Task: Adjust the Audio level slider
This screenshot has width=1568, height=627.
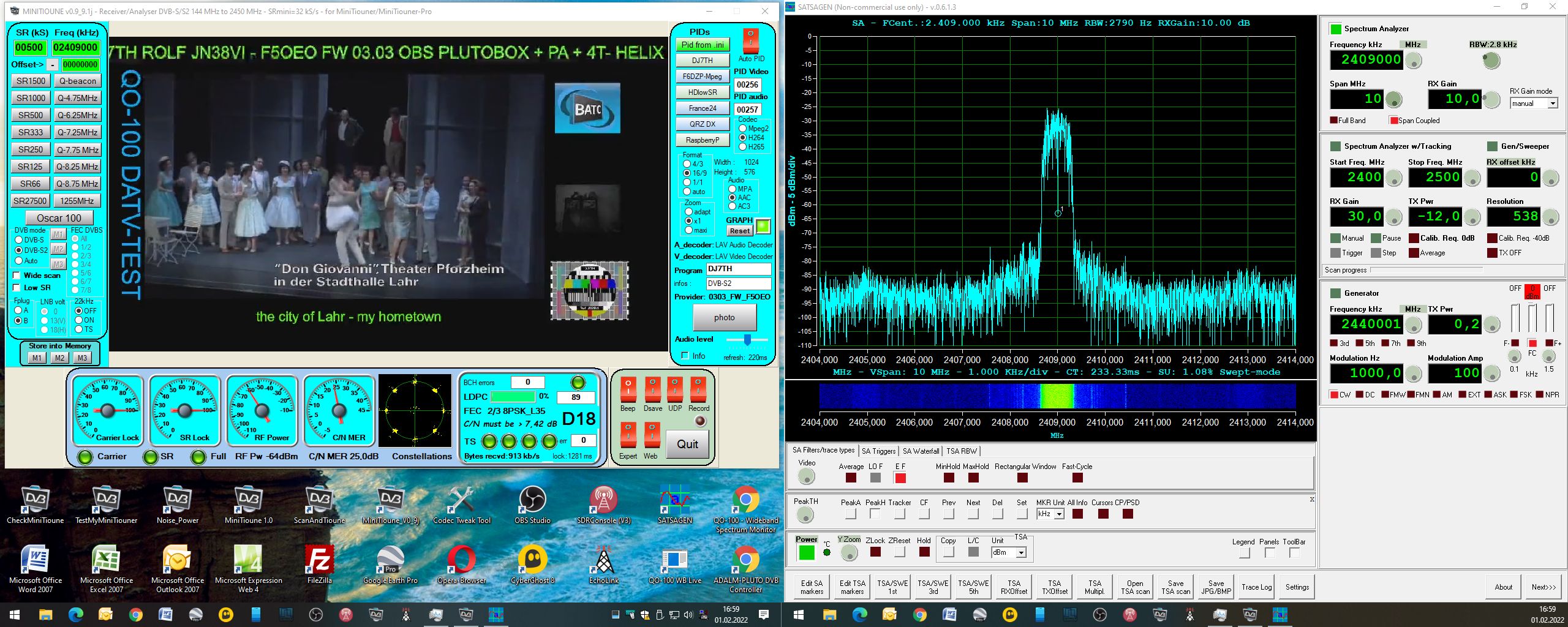Action: pos(747,339)
